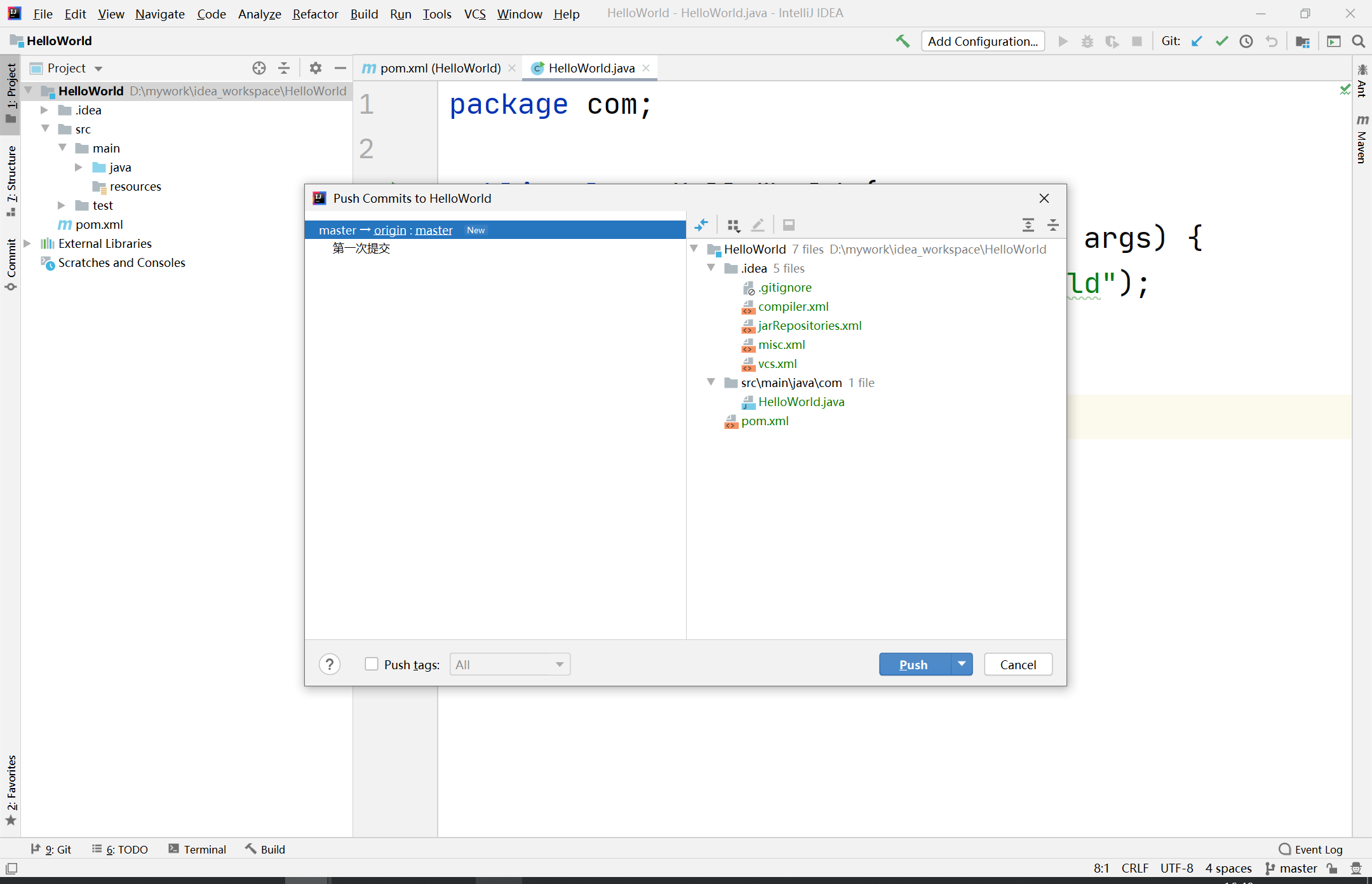Image resolution: width=1372 pixels, height=884 pixels.
Task: Toggle group by directory in push dialog
Action: coord(734,225)
